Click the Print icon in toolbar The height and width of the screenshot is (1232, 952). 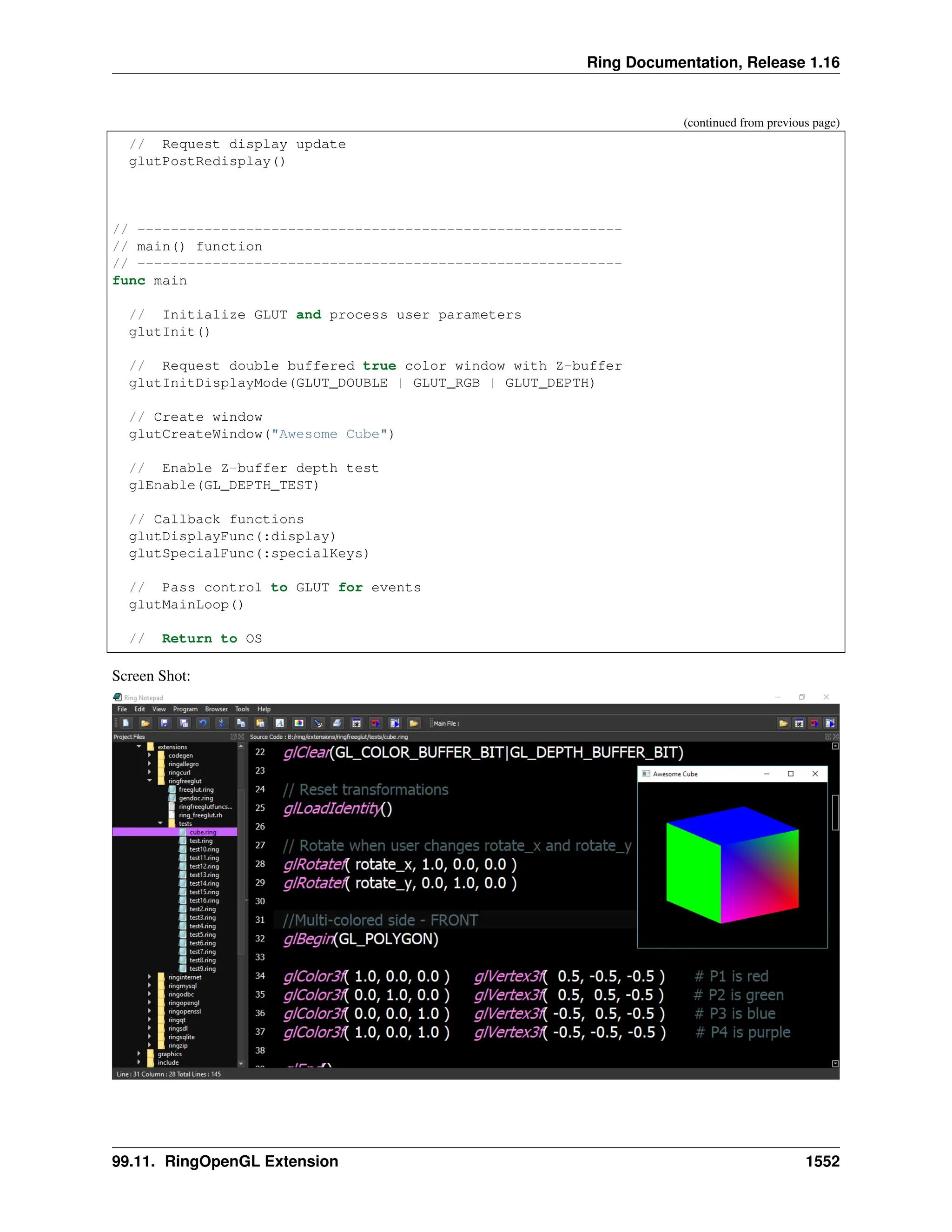pos(337,723)
